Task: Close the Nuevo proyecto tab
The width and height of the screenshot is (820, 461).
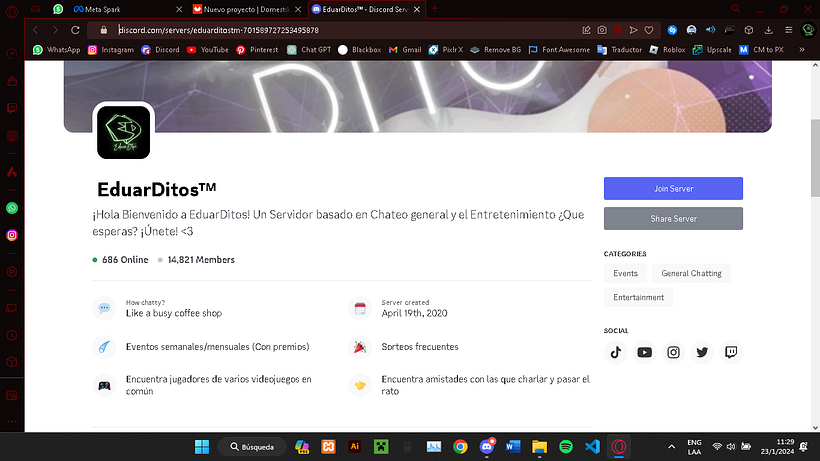Action: (x=298, y=9)
